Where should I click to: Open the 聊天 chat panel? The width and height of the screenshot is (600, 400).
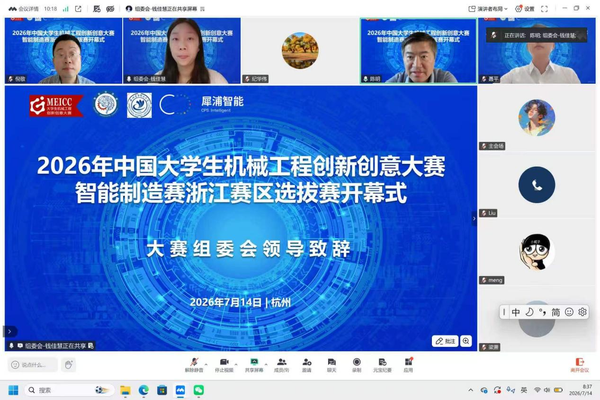point(332,365)
